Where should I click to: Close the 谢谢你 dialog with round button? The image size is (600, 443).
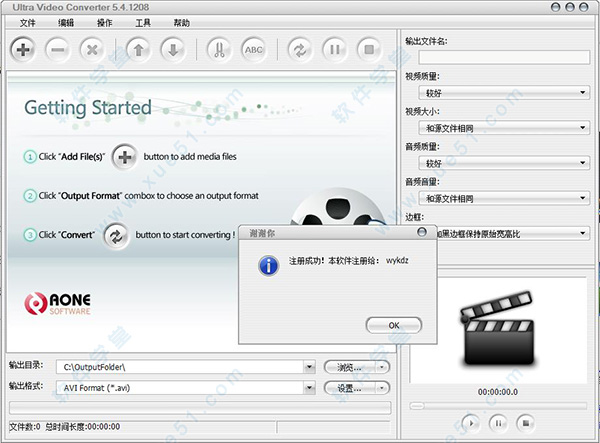(422, 232)
